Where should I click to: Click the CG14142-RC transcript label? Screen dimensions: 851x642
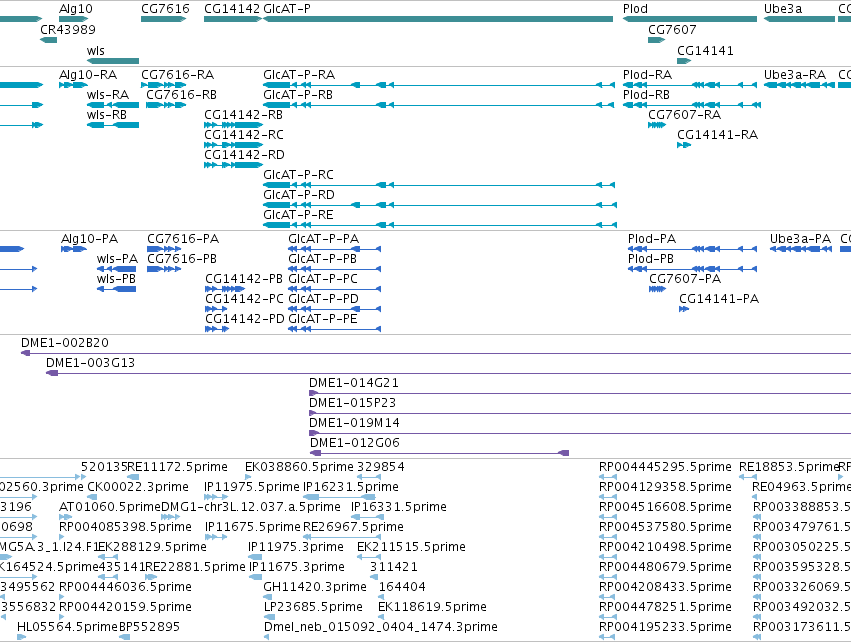coord(244,135)
